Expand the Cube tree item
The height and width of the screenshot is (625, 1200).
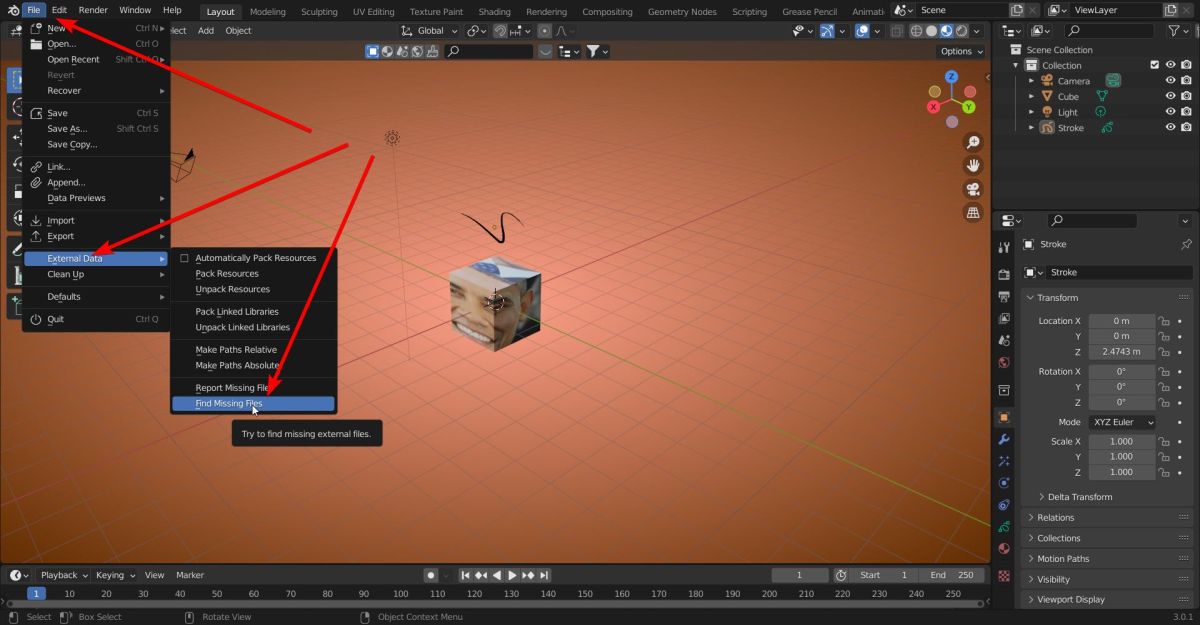tap(1032, 97)
